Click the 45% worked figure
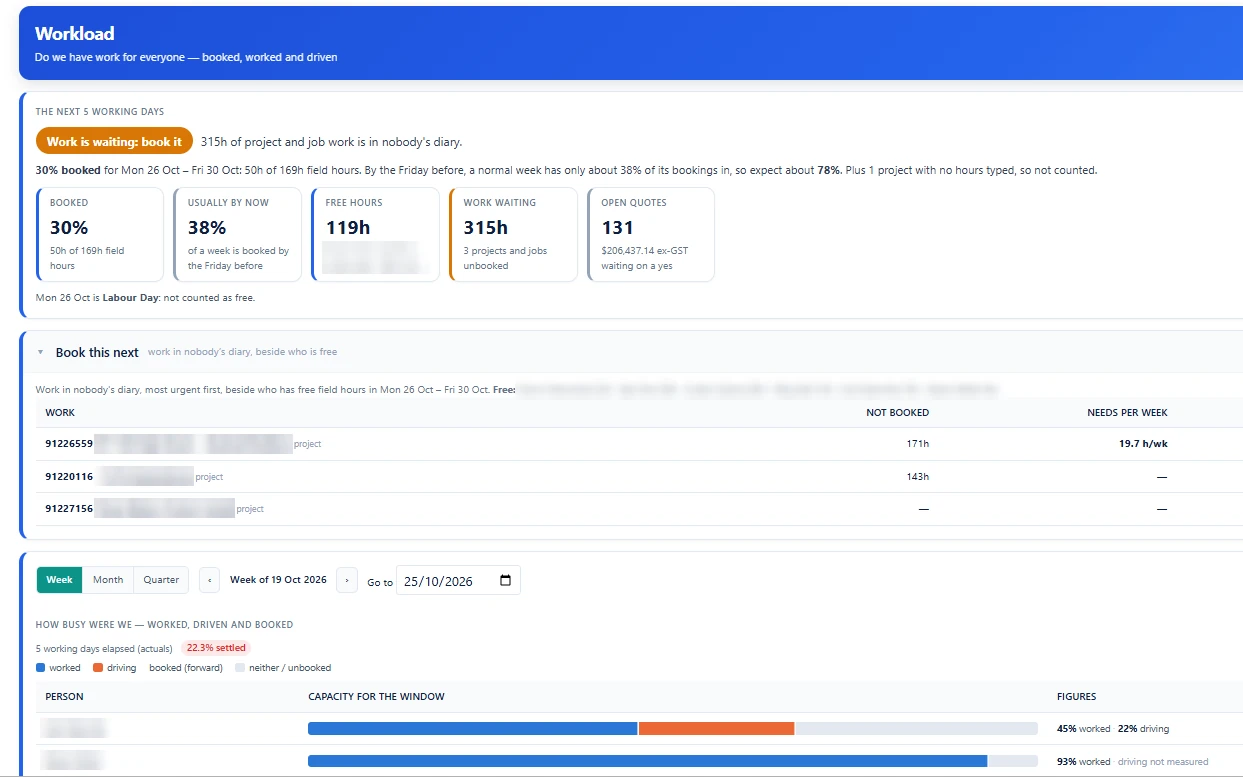Viewport: 1243px width, 777px height. (x=1084, y=729)
